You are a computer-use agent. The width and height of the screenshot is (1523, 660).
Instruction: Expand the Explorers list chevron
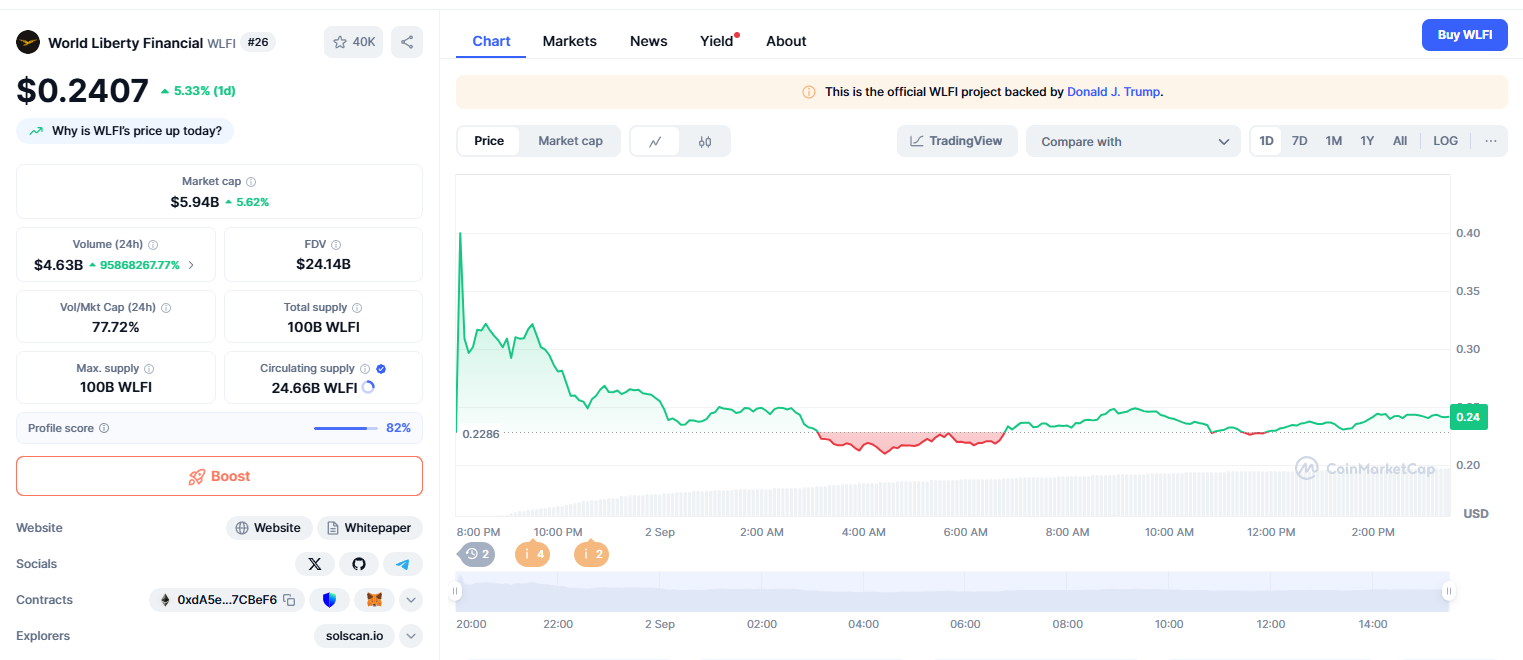pos(411,636)
